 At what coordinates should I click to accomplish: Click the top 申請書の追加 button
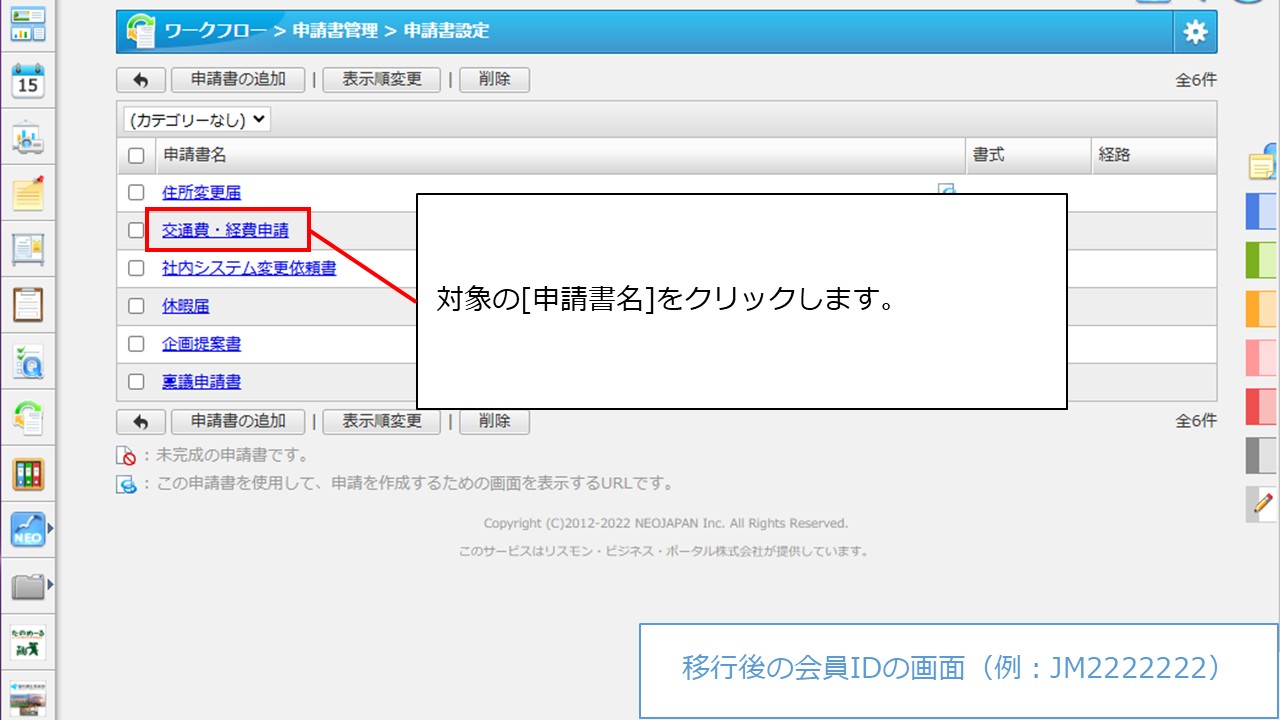point(238,80)
